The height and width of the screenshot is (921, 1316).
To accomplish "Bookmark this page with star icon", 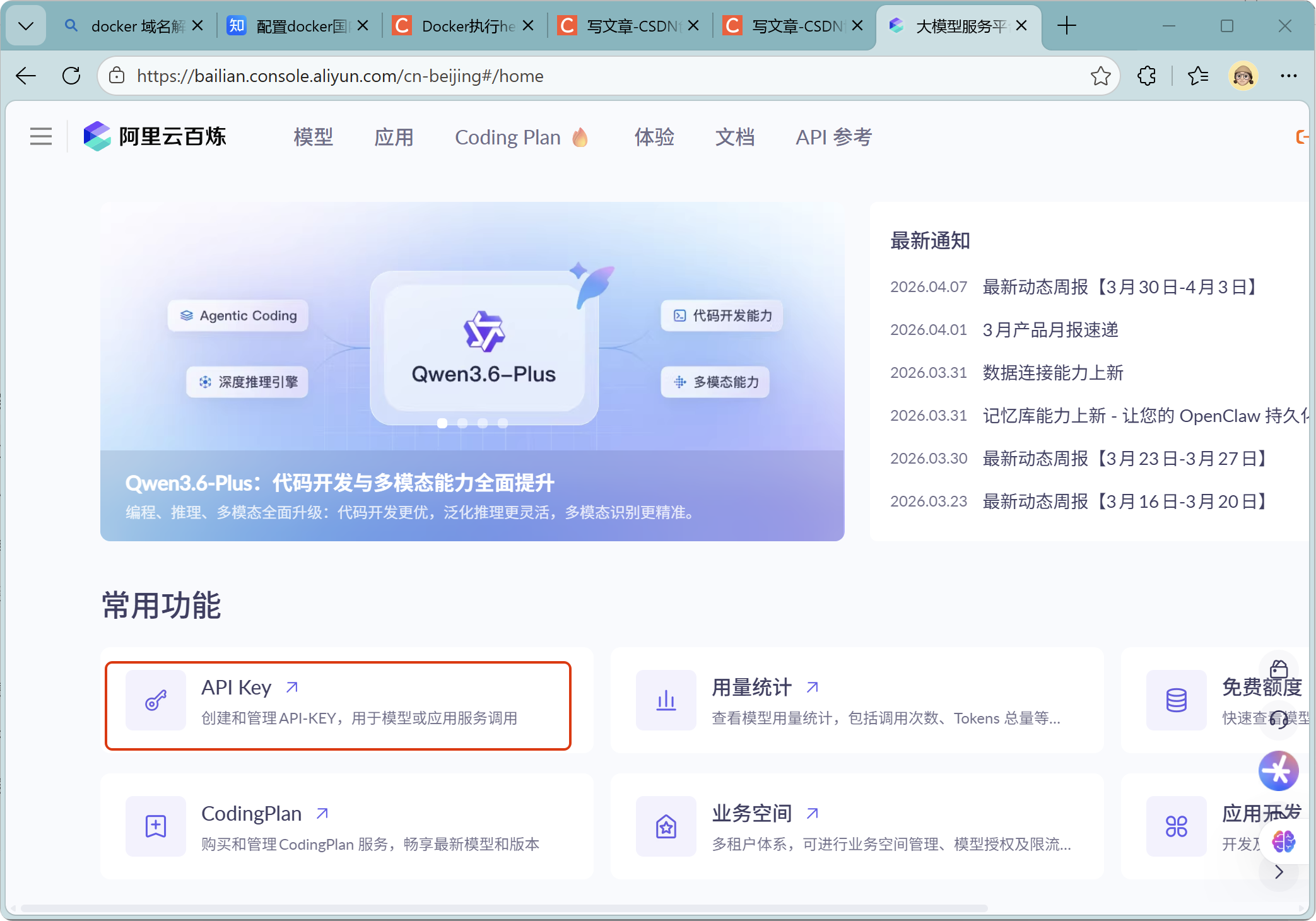I will tap(1100, 76).
